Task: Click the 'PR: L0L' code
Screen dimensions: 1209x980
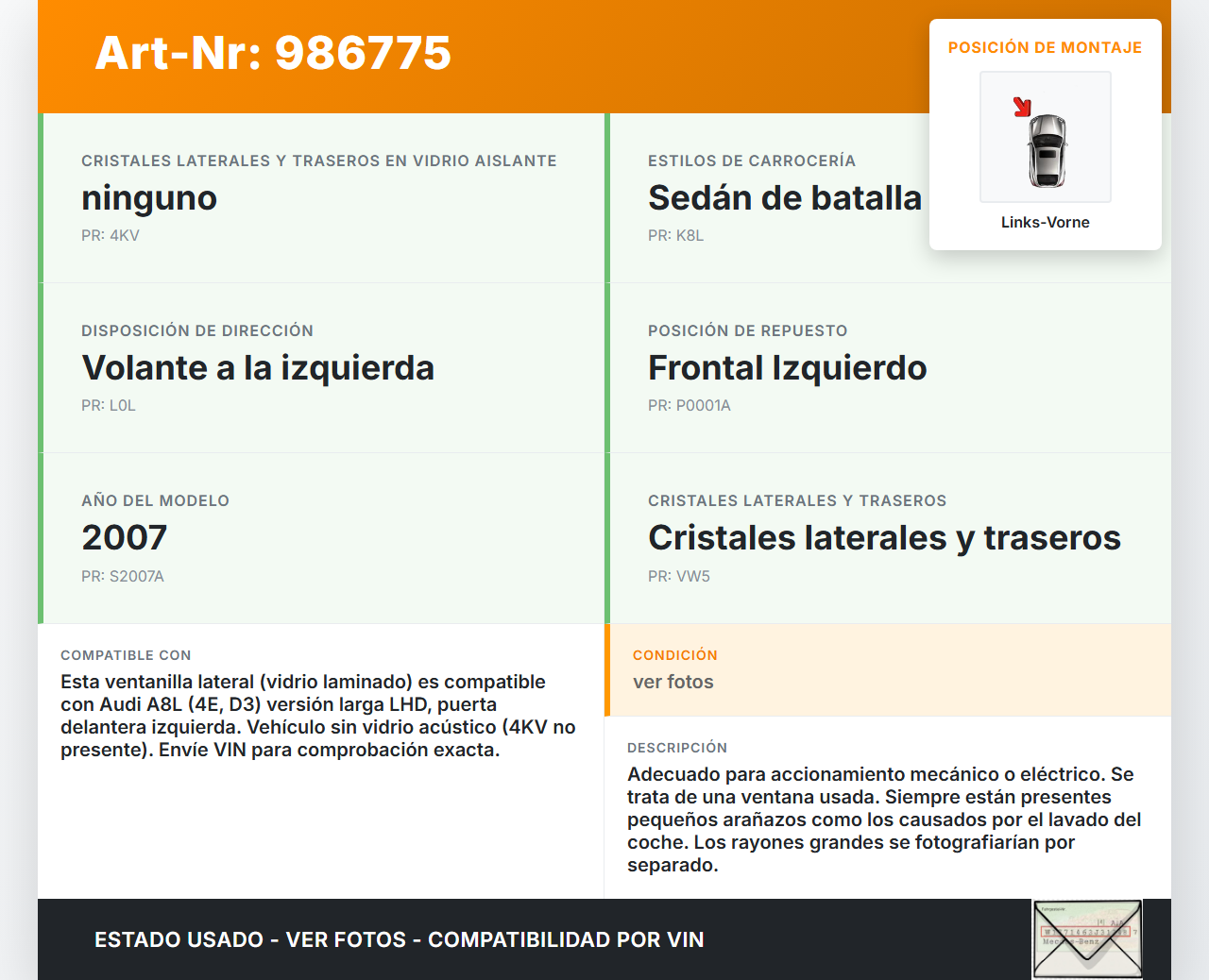Action: (x=109, y=405)
